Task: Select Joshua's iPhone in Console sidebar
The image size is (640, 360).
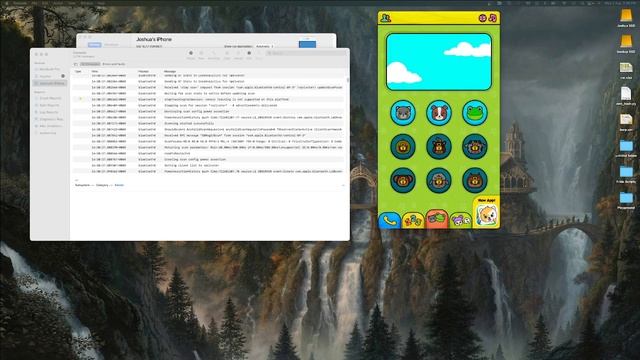Action: 49,83
